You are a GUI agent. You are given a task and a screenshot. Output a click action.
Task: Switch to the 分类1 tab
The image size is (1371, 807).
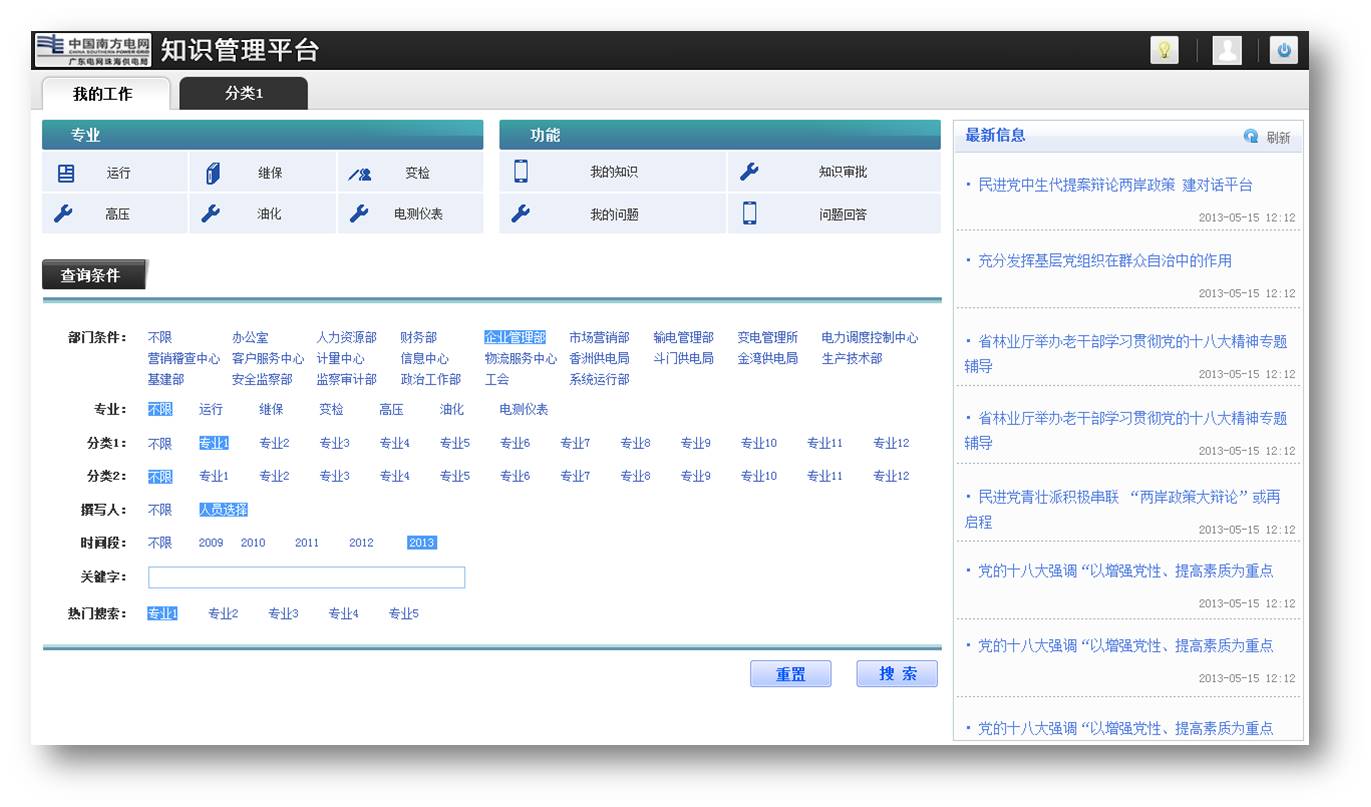pos(244,93)
